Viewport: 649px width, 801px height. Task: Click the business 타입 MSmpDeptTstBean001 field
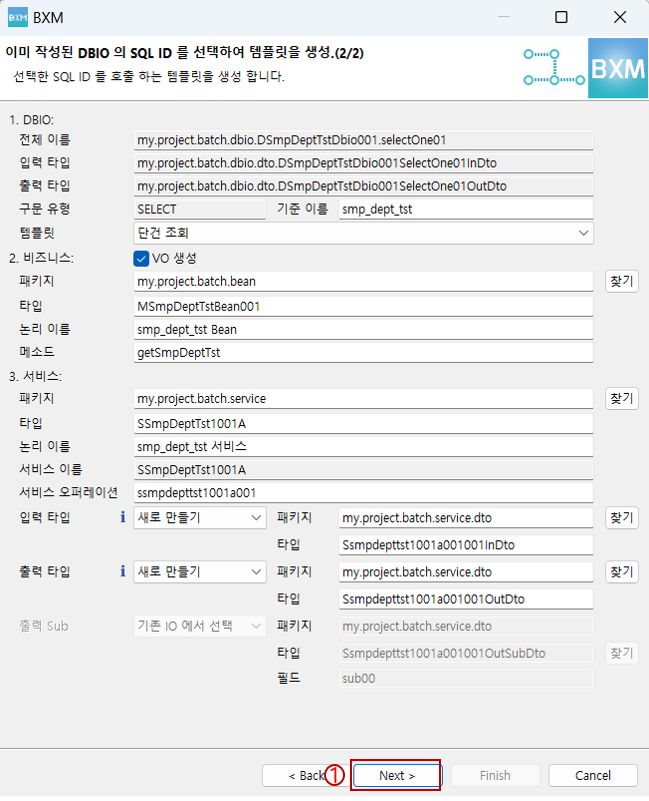click(x=364, y=305)
